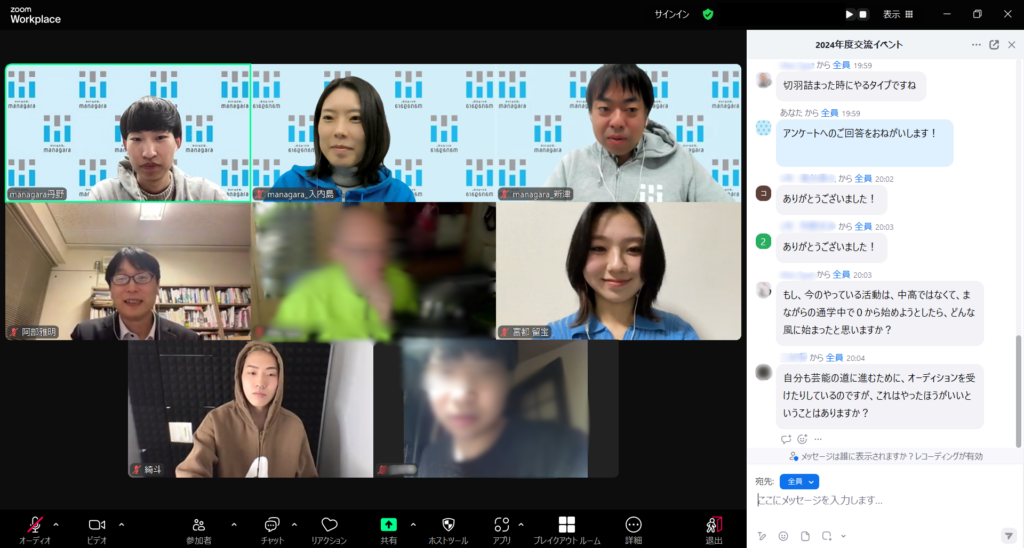1024x548 pixels.
Task: Click the 2024年度交流イベント chat title
Action: pyautogui.click(x=859, y=45)
